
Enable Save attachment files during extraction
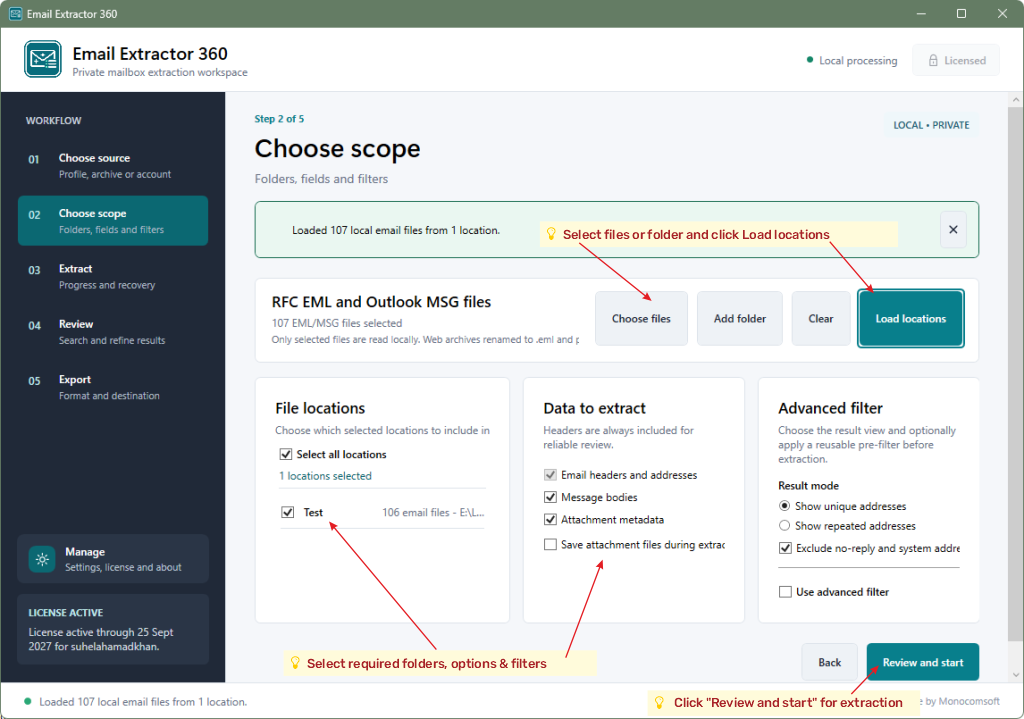pos(551,545)
